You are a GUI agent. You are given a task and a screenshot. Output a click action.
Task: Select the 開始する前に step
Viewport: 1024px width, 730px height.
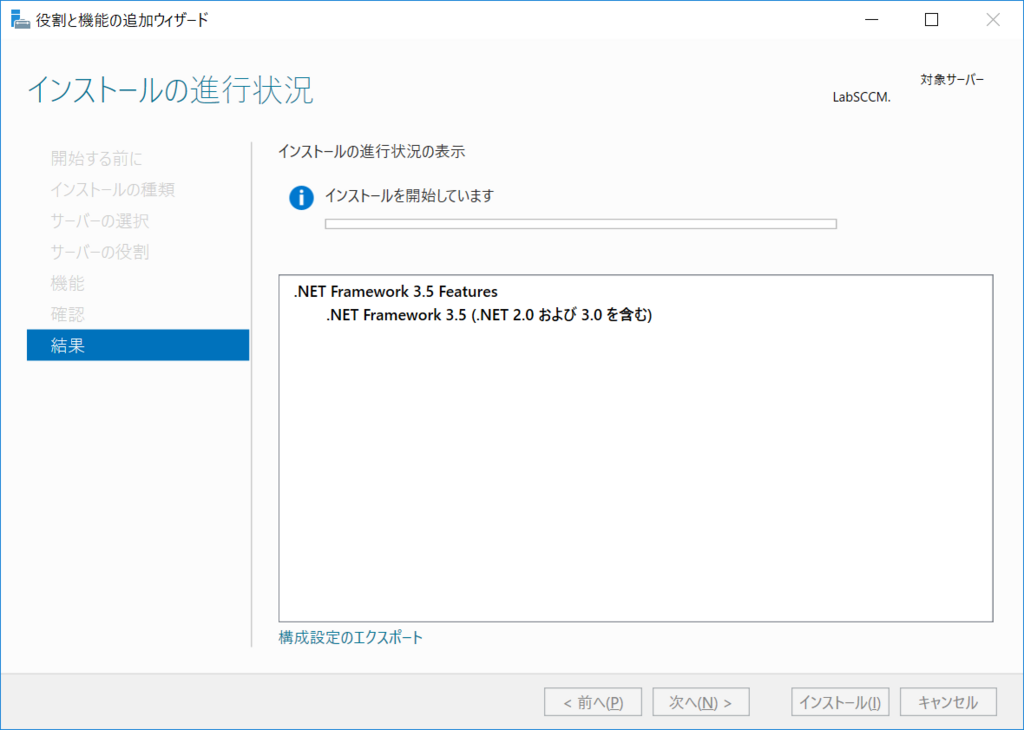tap(96, 158)
